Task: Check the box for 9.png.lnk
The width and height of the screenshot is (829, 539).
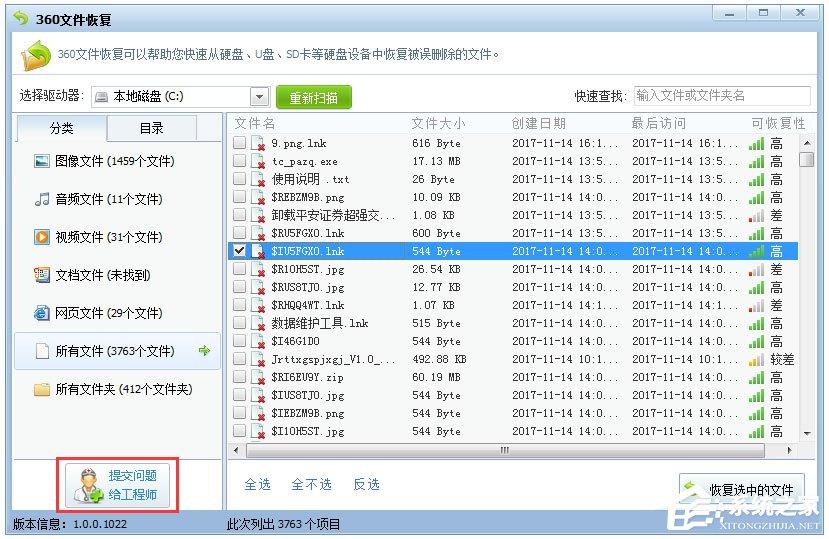Action: (240, 142)
